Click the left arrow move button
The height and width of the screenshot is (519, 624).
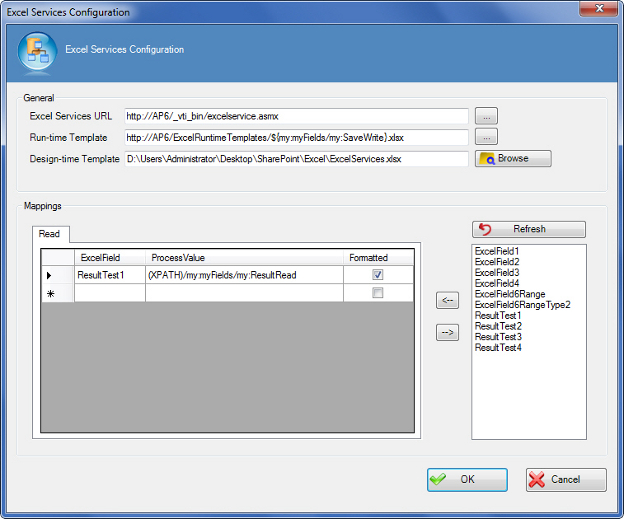447,299
